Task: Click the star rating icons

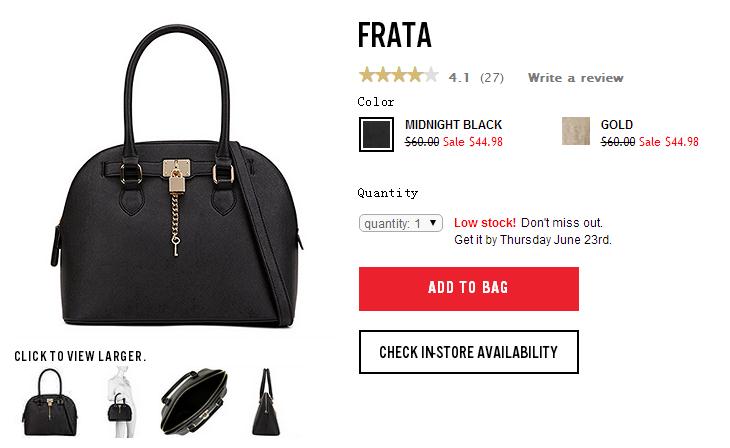Action: (399, 75)
